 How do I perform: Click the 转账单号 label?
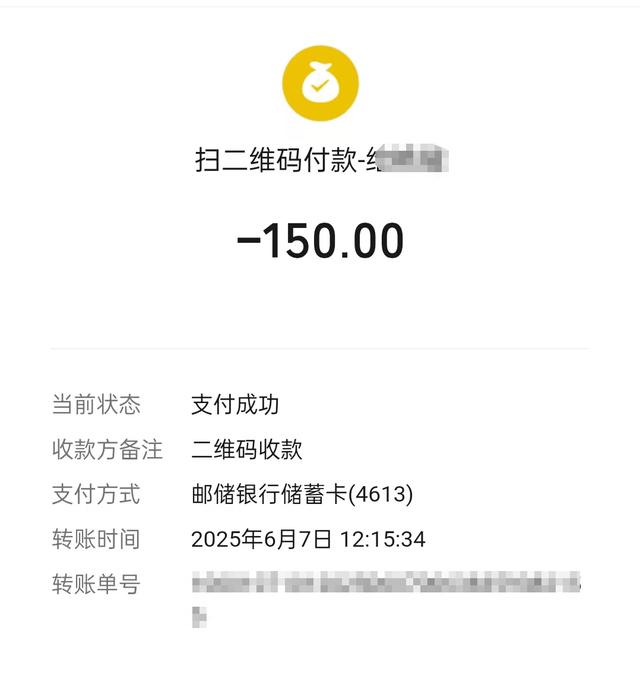(96, 585)
